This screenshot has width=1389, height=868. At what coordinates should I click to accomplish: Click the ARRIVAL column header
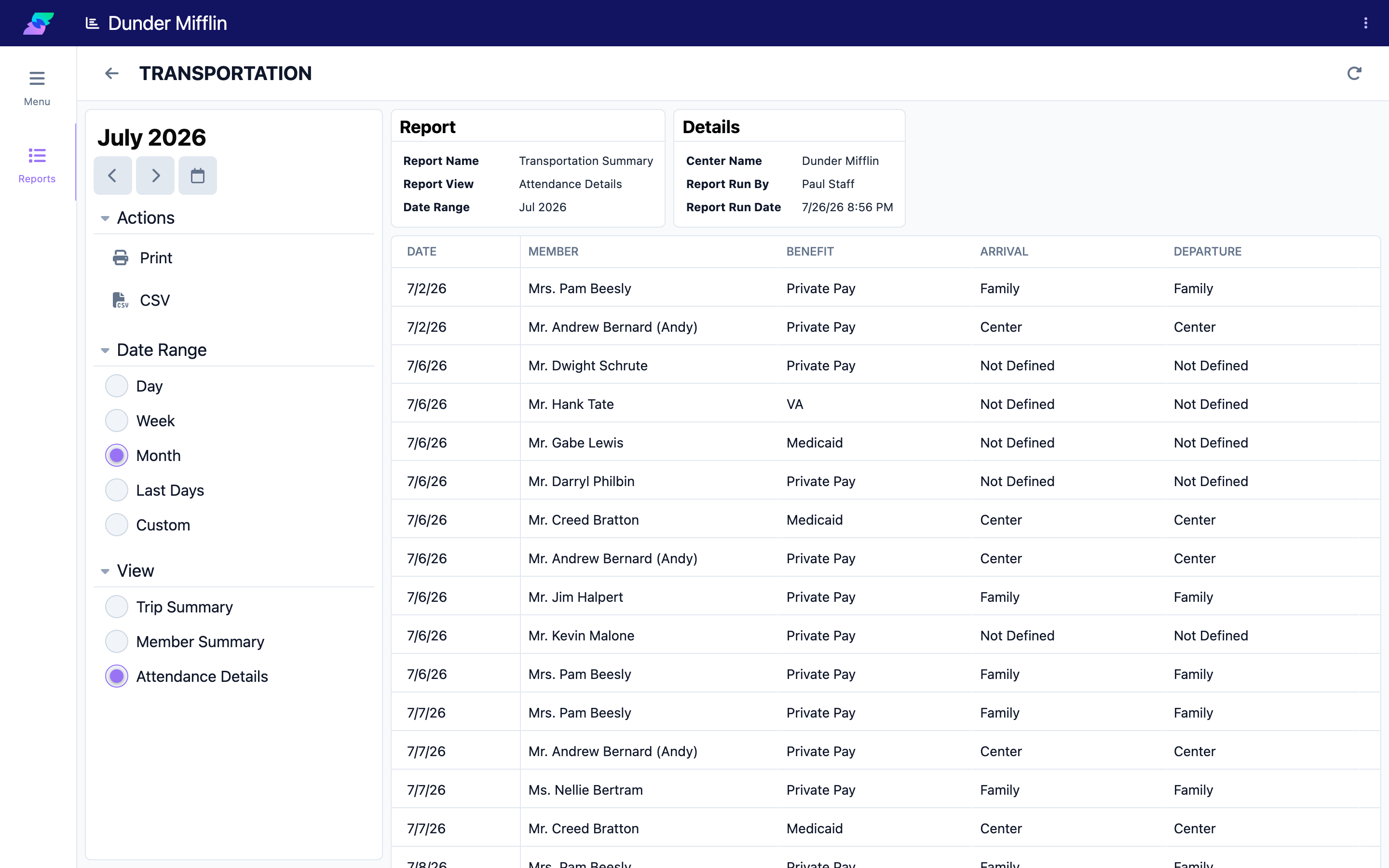(x=1004, y=251)
